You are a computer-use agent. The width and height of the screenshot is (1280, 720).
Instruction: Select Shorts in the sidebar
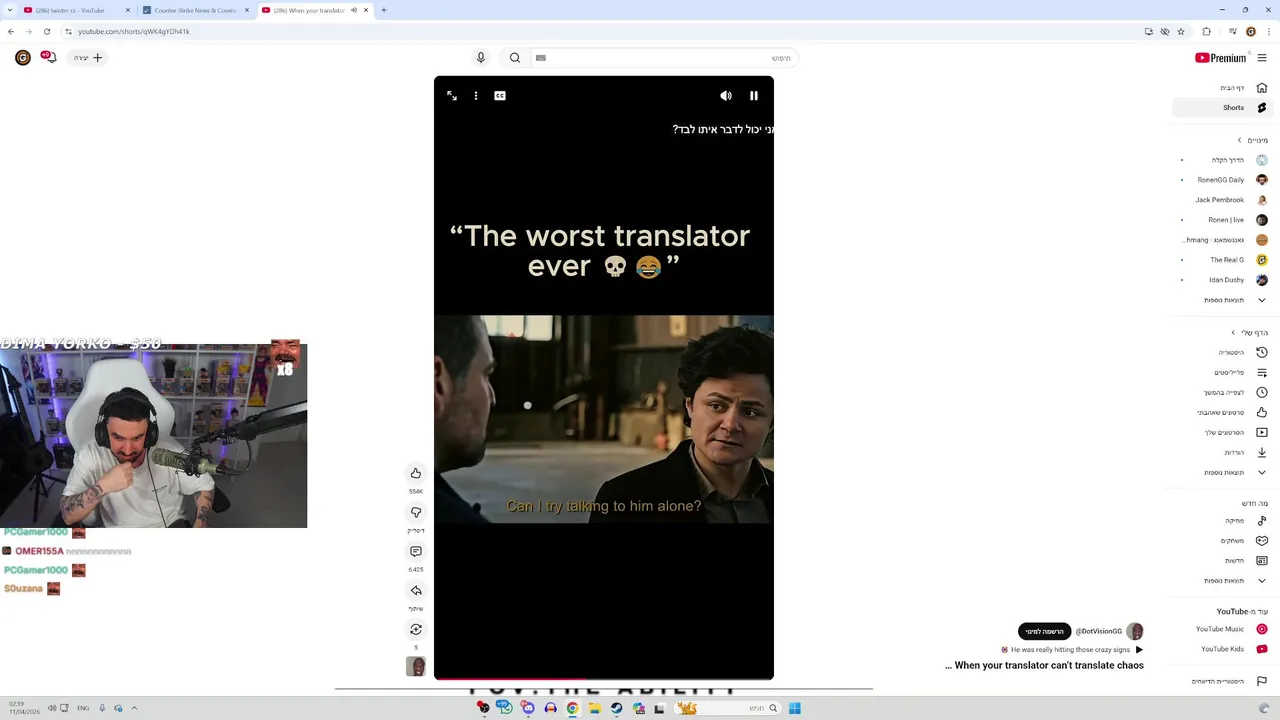(1222, 108)
